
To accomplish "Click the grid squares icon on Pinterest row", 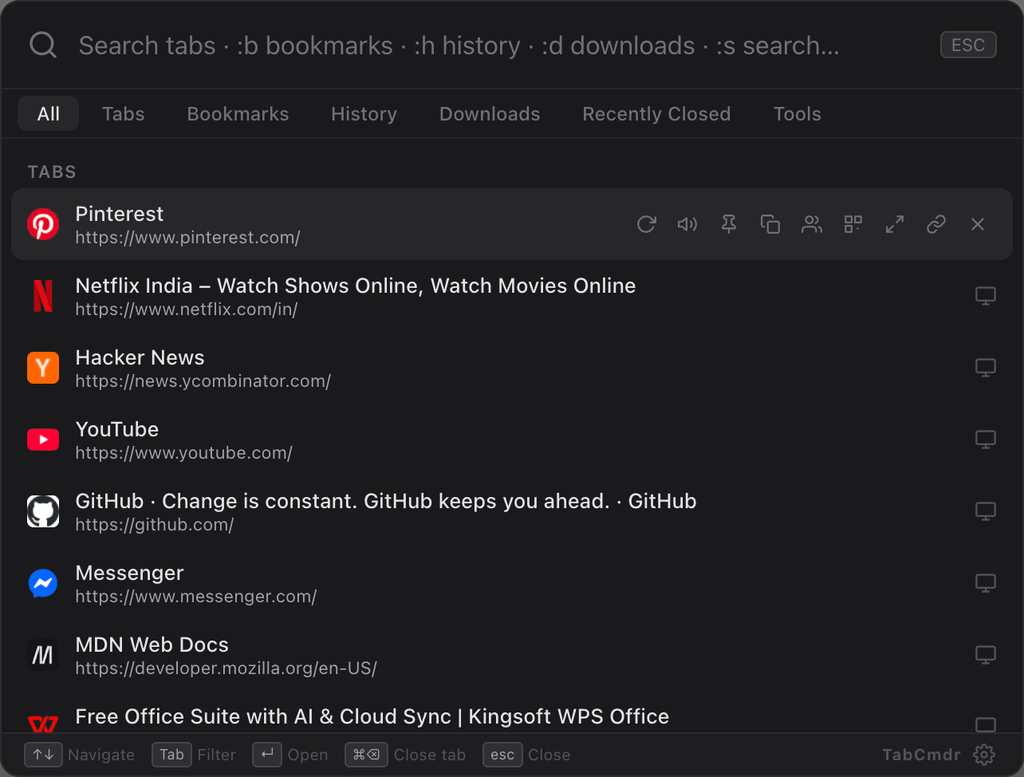I will [x=853, y=225].
